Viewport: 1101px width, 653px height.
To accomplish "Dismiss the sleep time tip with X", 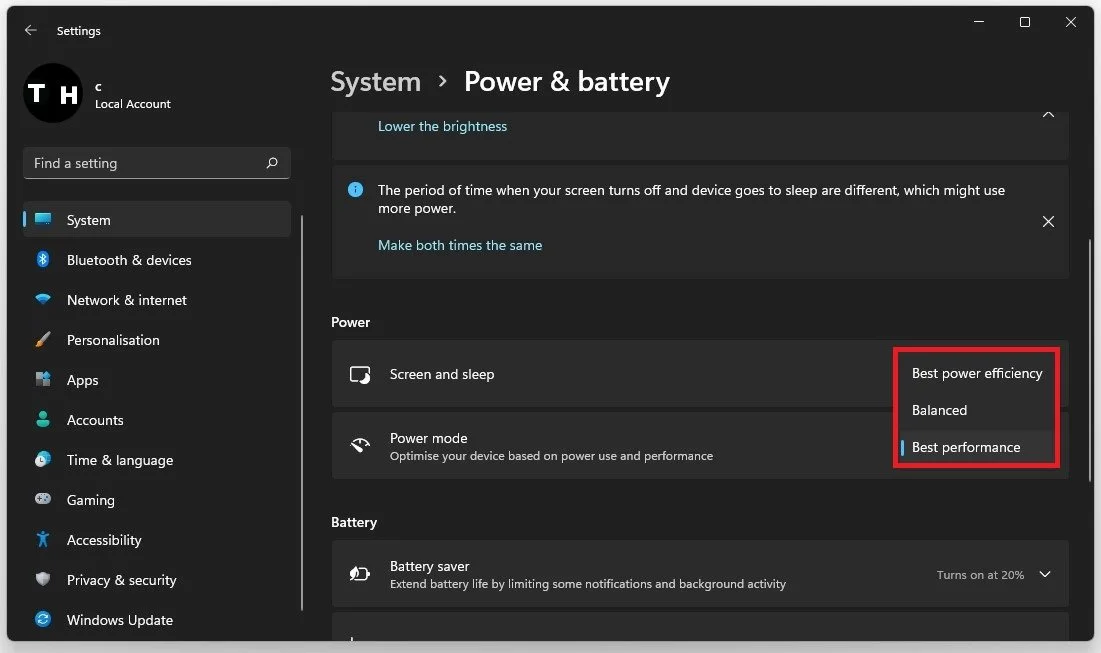I will 1048,222.
